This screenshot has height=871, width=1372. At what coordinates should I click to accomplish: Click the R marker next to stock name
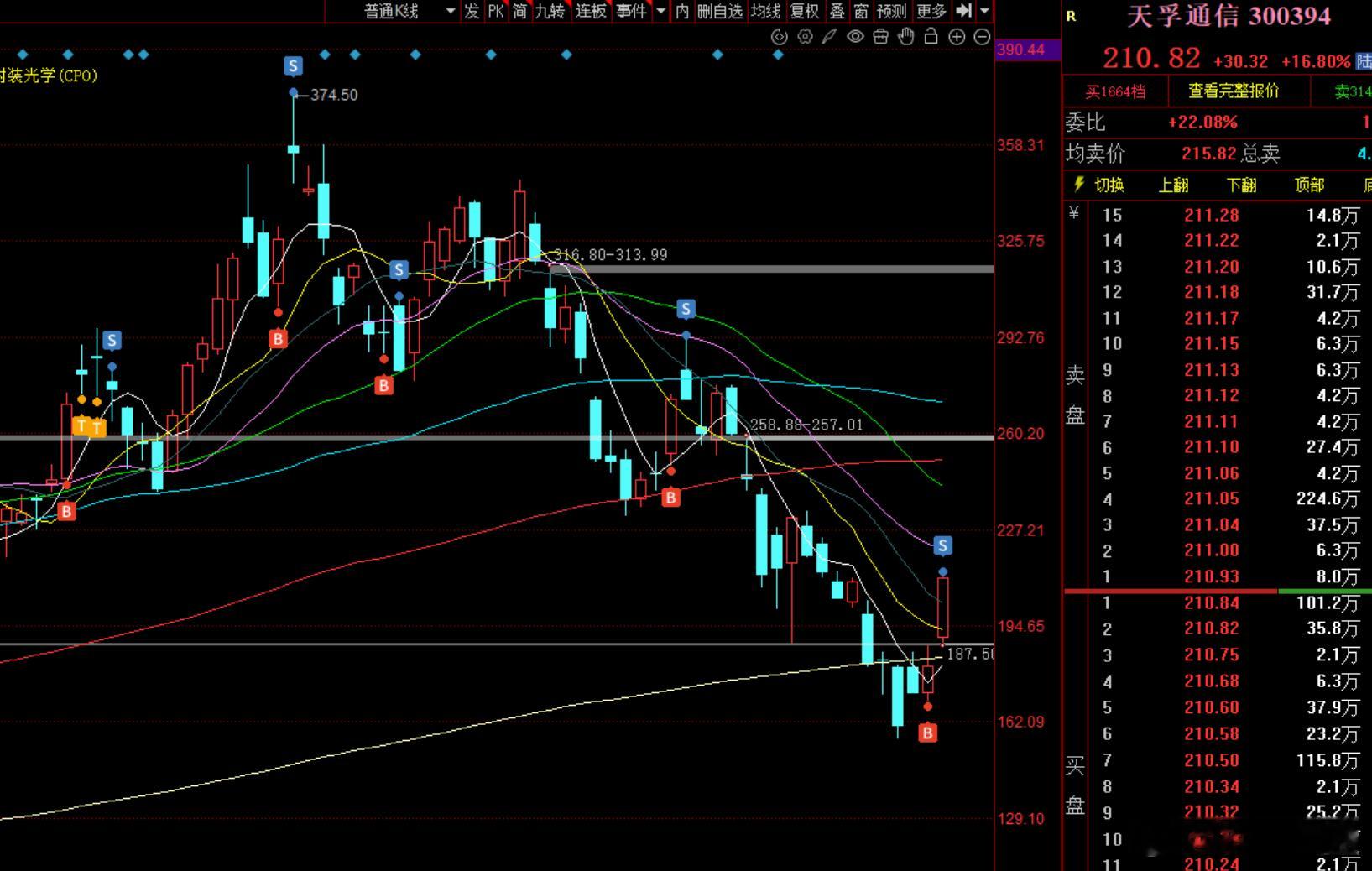point(1072,16)
